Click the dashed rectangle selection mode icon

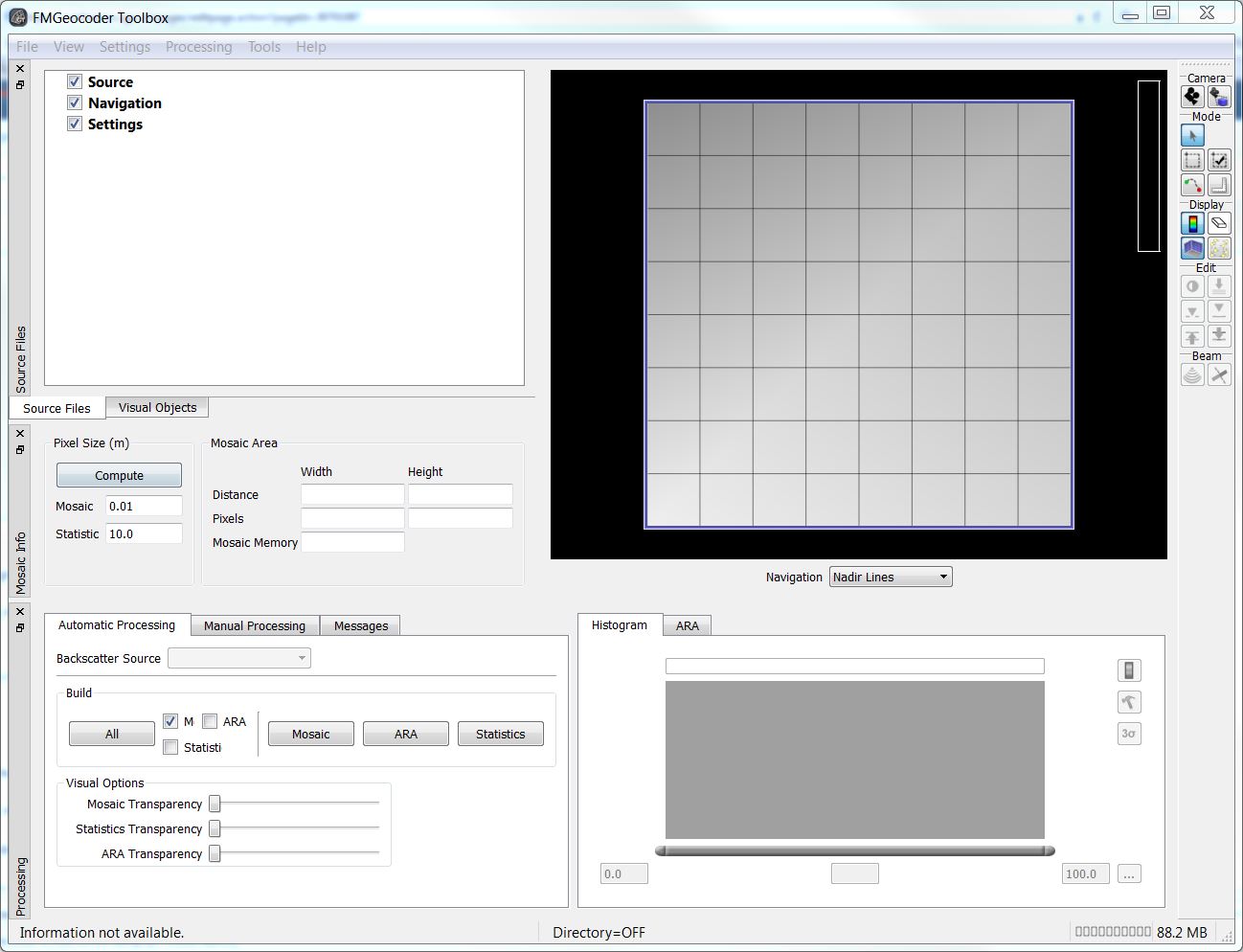tap(1192, 161)
